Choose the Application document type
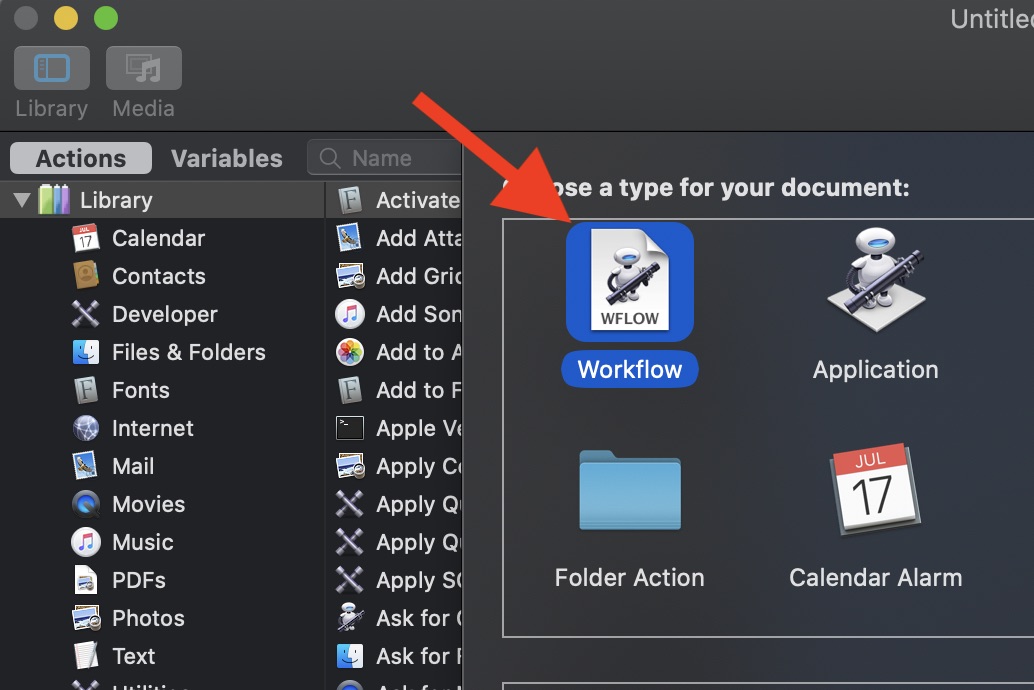This screenshot has width=1034, height=690. pyautogui.click(x=874, y=281)
